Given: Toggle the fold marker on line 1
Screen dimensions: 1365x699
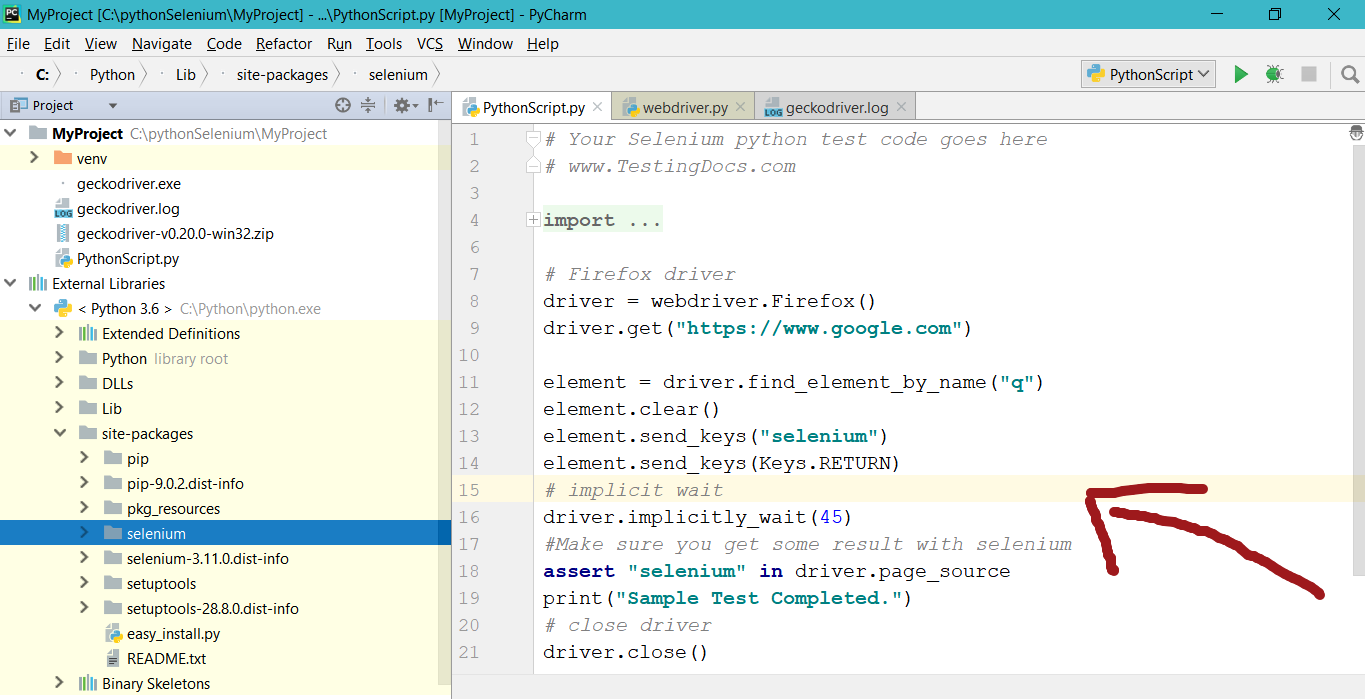Looking at the screenshot, I should pos(533,139).
